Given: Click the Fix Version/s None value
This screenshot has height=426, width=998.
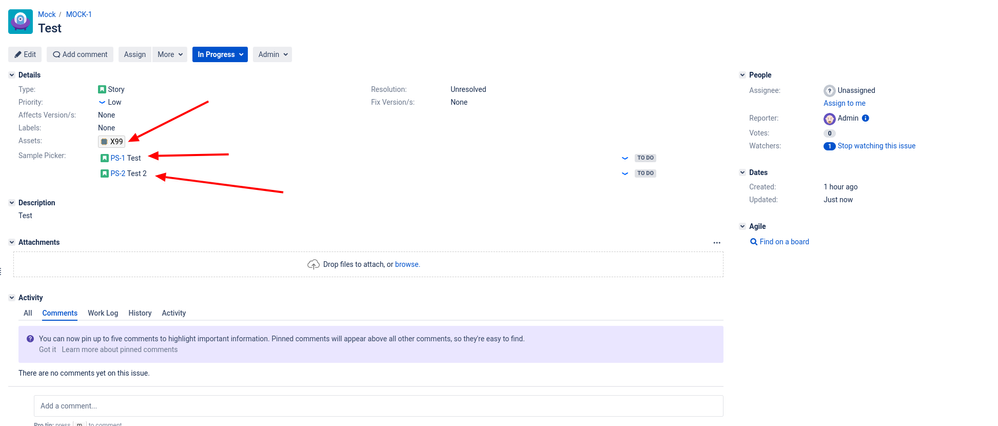Looking at the screenshot, I should click(459, 102).
